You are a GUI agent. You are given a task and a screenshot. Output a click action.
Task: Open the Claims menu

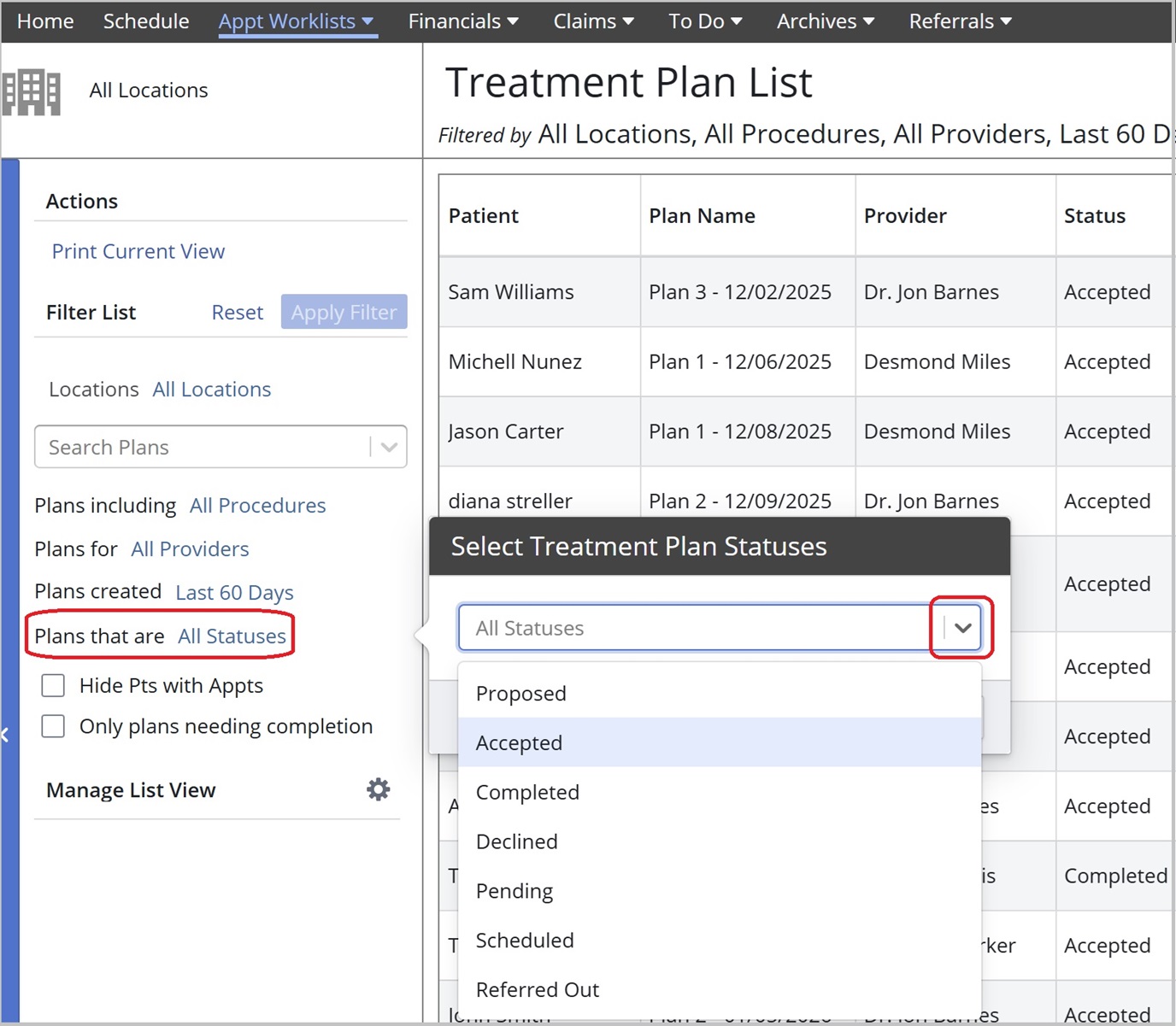click(x=593, y=21)
